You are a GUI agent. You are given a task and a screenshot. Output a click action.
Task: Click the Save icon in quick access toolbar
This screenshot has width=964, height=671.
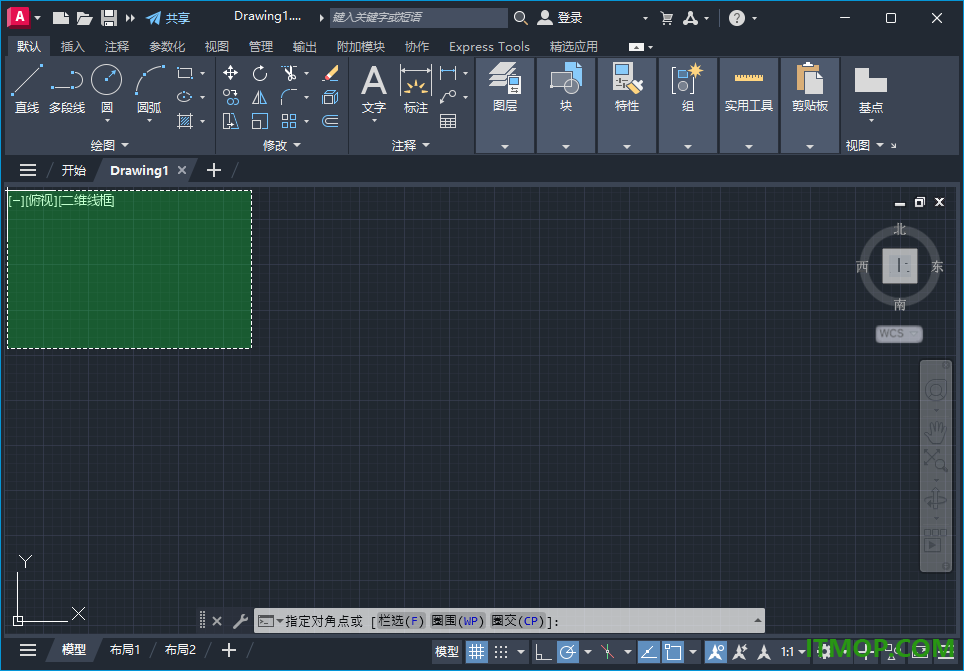point(109,18)
